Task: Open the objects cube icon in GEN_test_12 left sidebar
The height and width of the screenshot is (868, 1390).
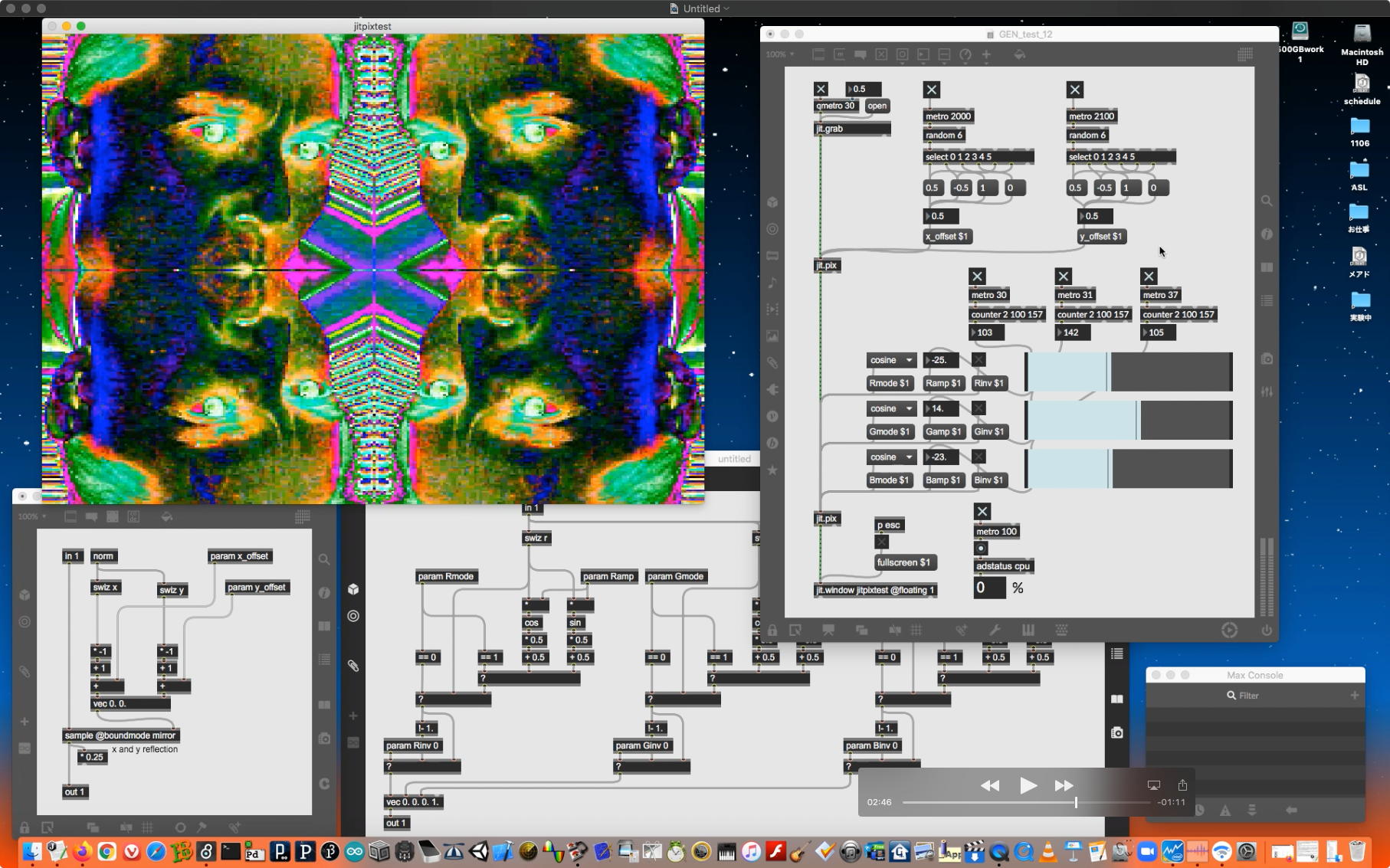Action: 772,202
